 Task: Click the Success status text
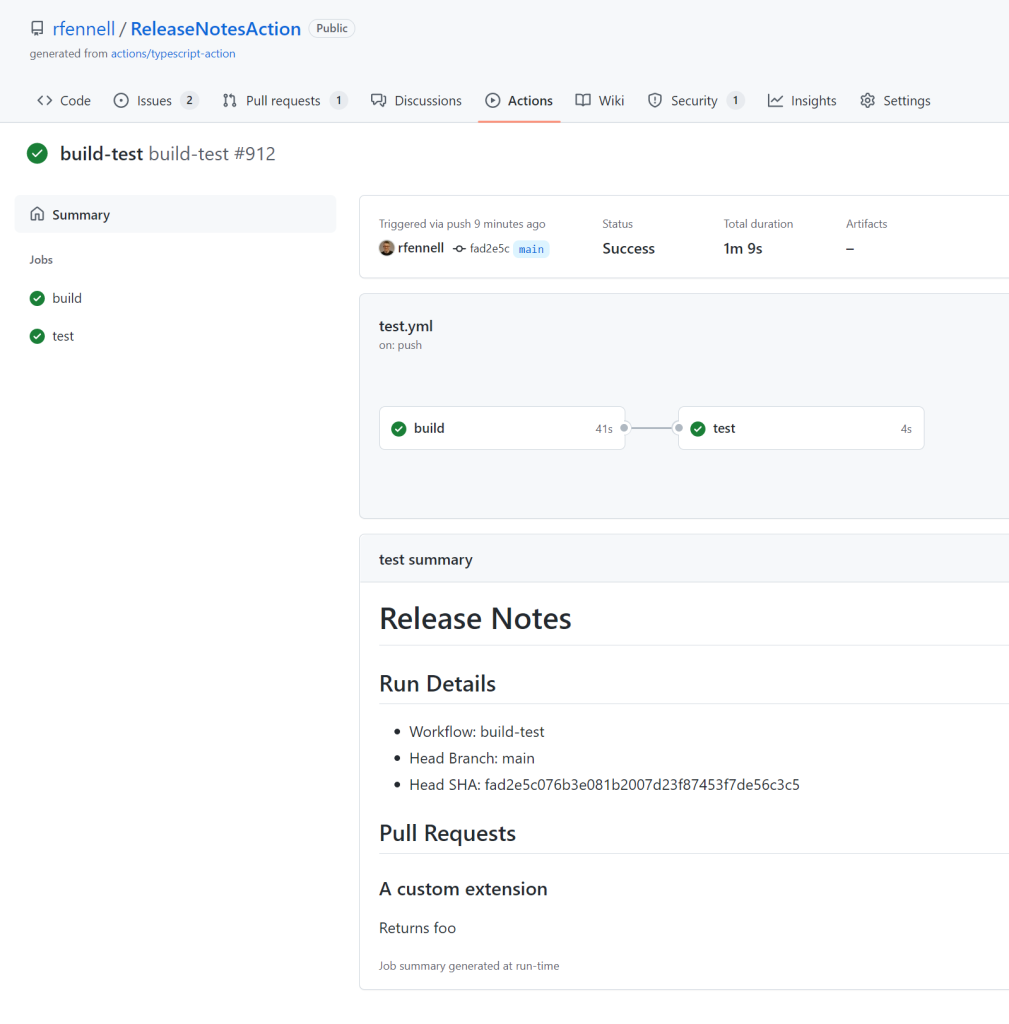(x=628, y=249)
